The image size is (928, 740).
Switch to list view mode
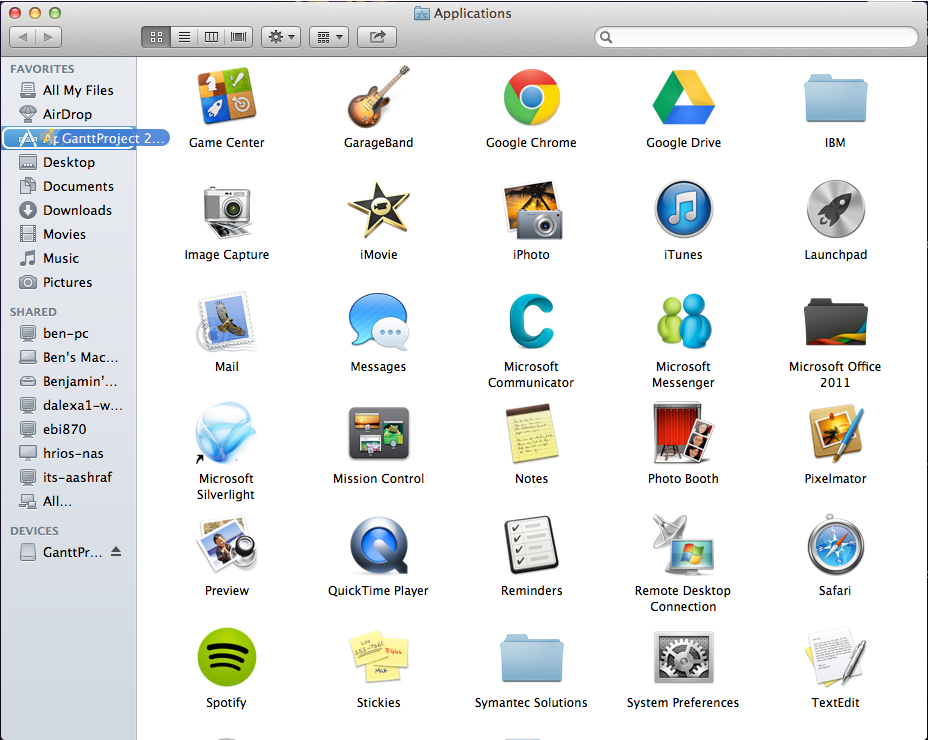tap(184, 37)
